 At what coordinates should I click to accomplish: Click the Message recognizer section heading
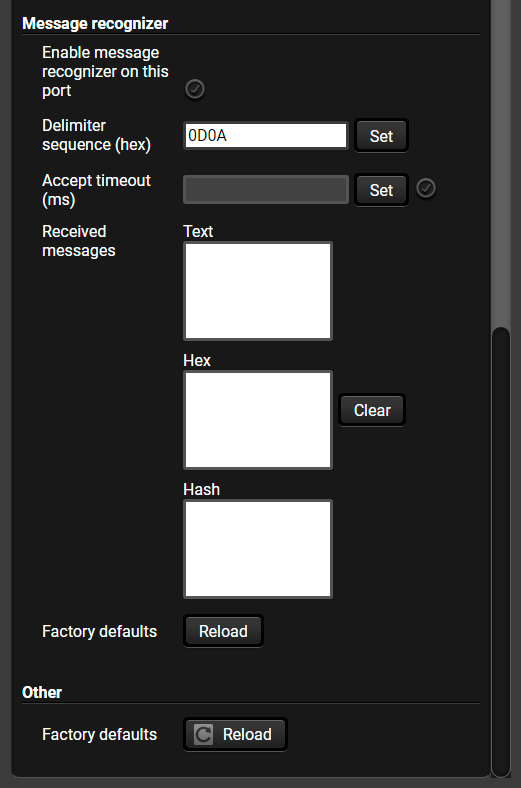[95, 24]
